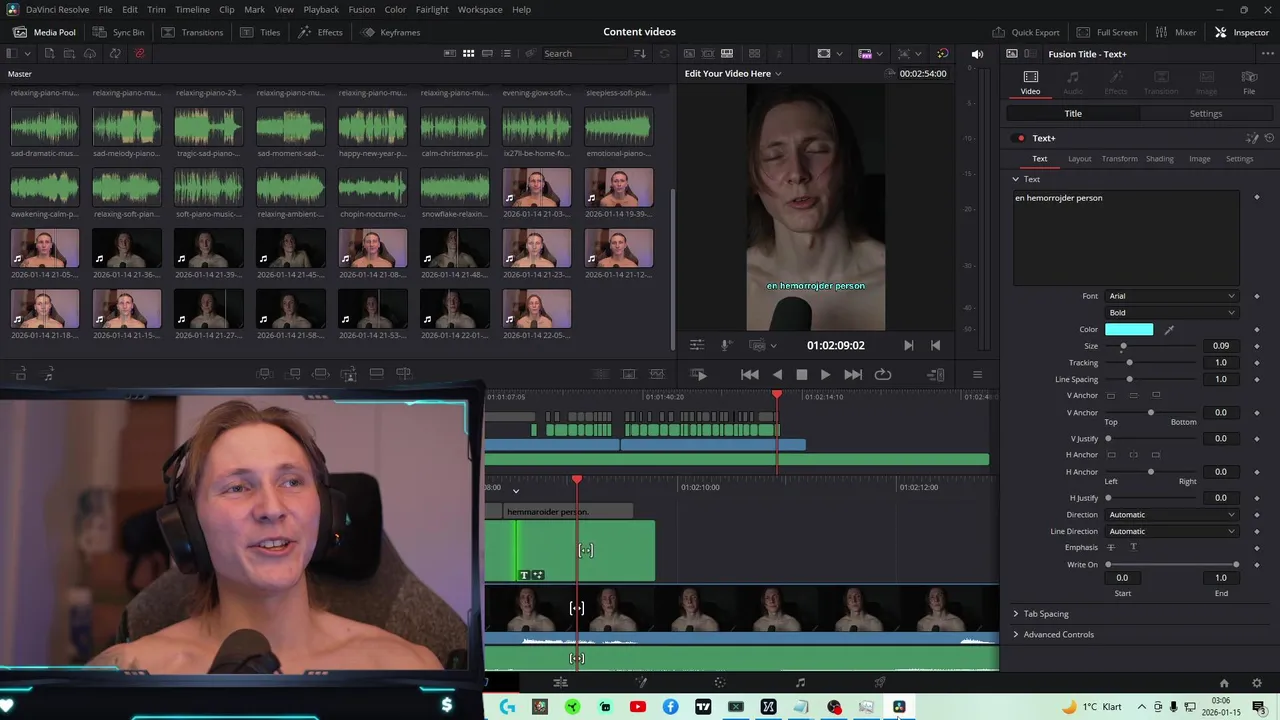The width and height of the screenshot is (1280, 720).
Task: Click the 'en hemorrojder person' text field
Action: 1125,237
